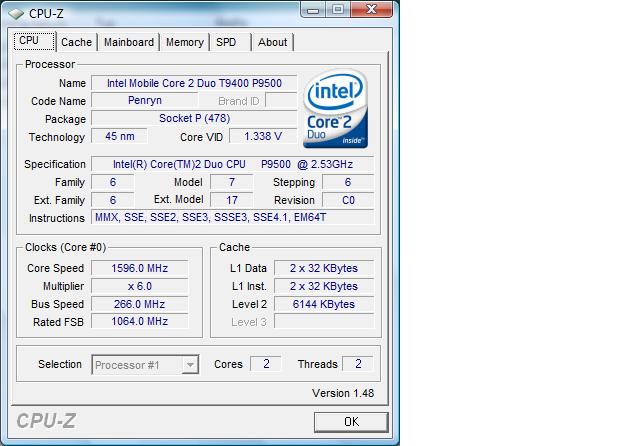
Task: Click the CPU-Z title bar icon
Action: click(15, 13)
